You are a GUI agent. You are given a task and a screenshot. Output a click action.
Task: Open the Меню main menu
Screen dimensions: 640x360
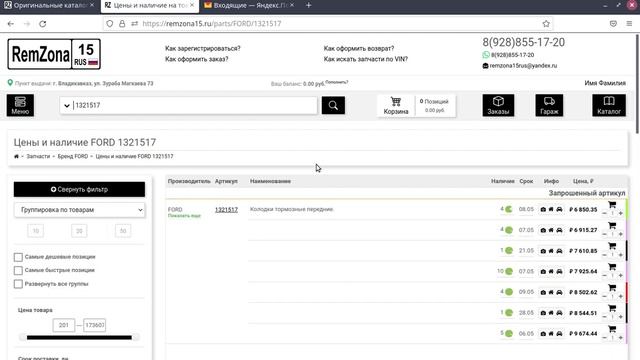[x=20, y=105]
